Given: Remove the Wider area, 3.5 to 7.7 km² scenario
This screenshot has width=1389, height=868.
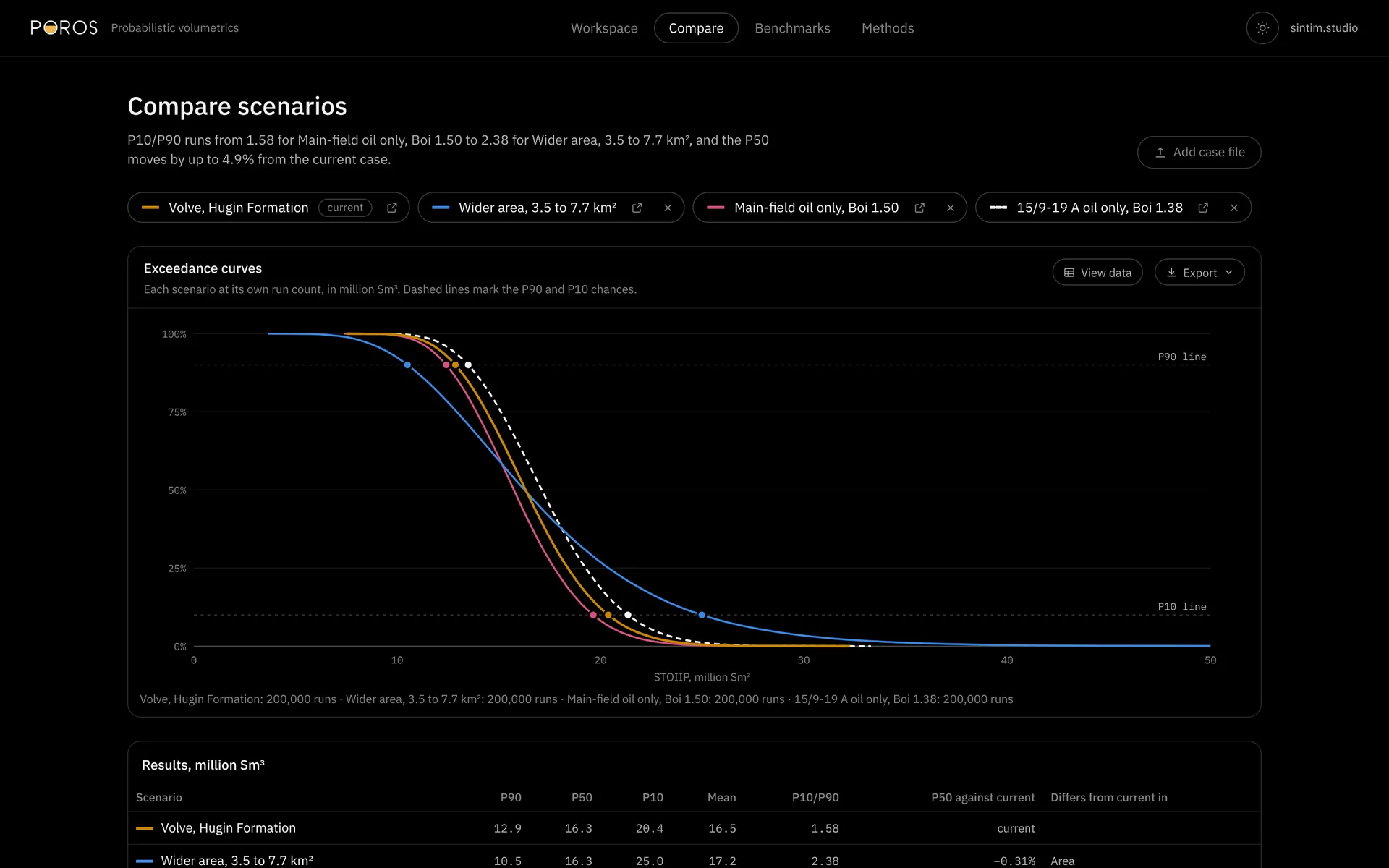Looking at the screenshot, I should point(668,208).
